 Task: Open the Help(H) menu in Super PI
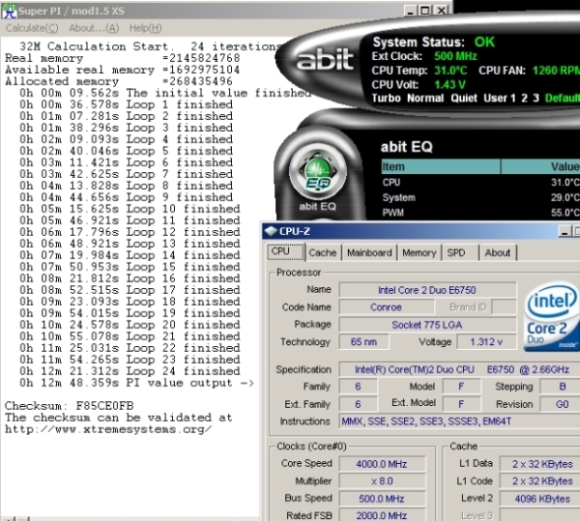pyautogui.click(x=145, y=28)
